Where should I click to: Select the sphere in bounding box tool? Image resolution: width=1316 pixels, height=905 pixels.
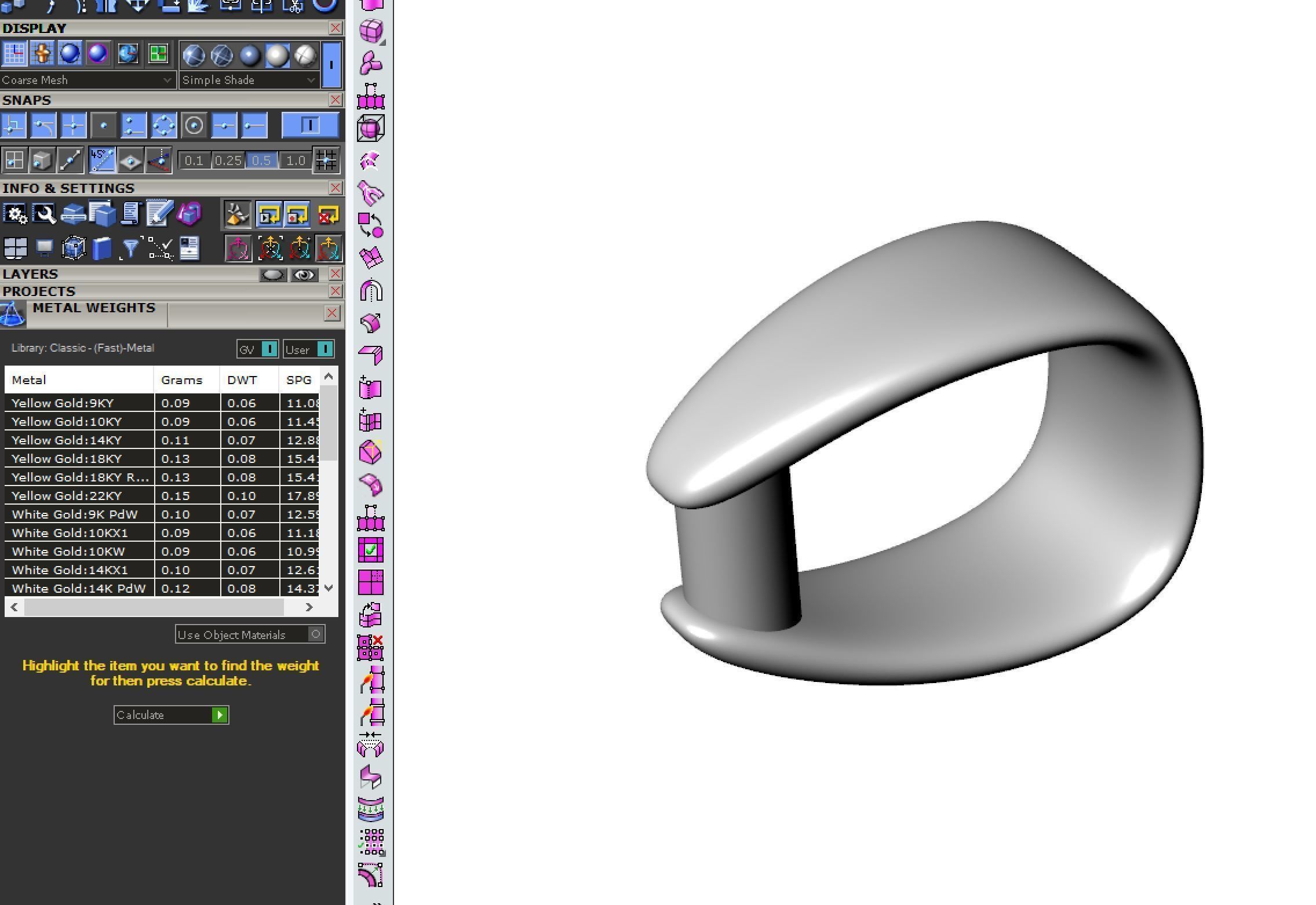pos(371,128)
